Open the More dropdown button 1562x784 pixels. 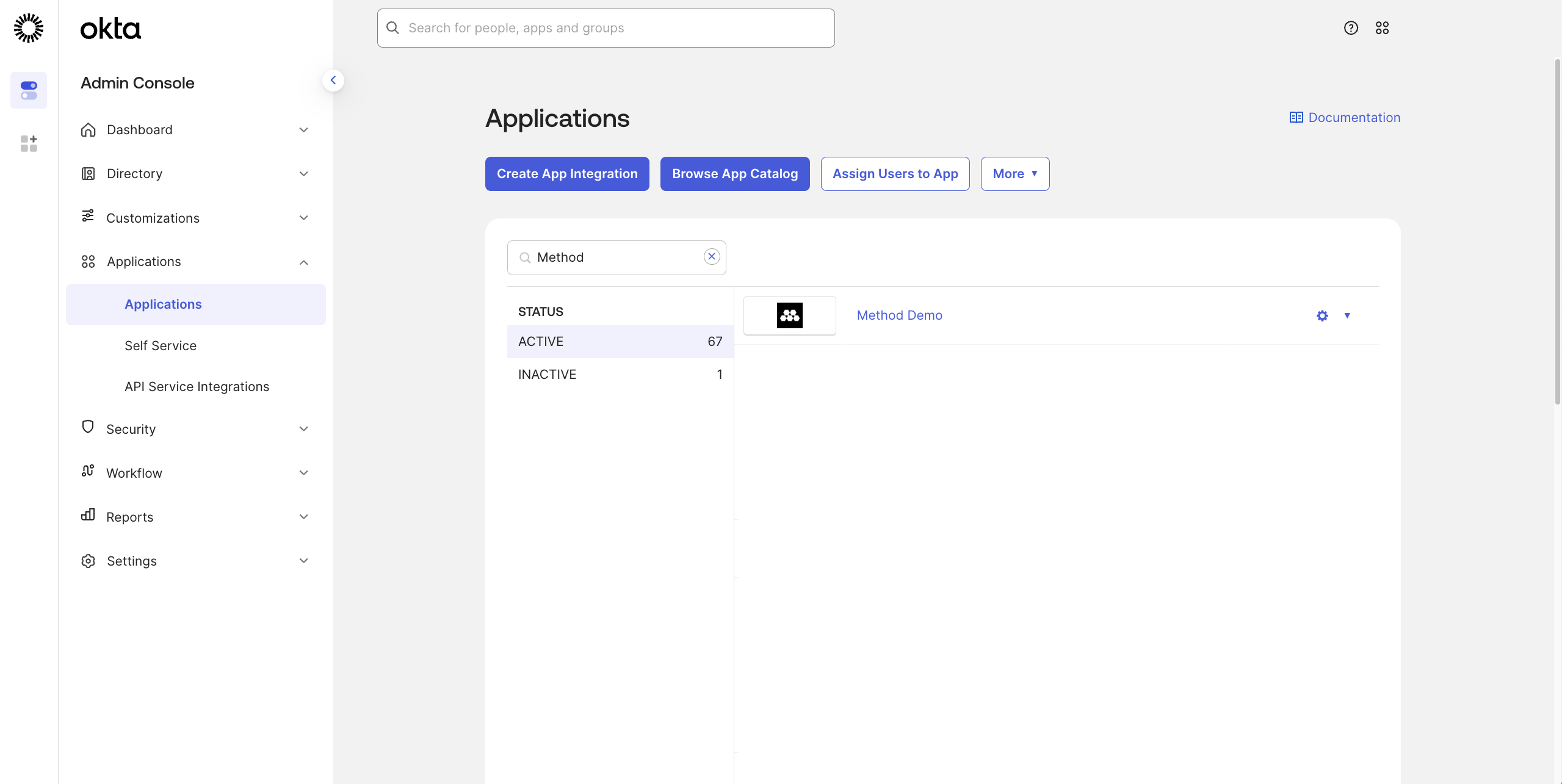tap(1014, 174)
